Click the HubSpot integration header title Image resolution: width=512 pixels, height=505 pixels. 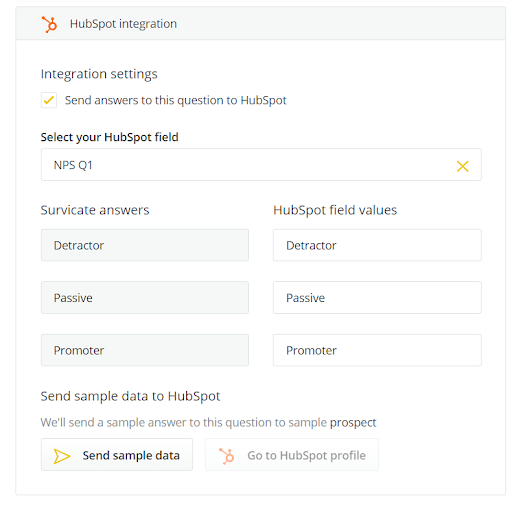pyautogui.click(x=123, y=24)
